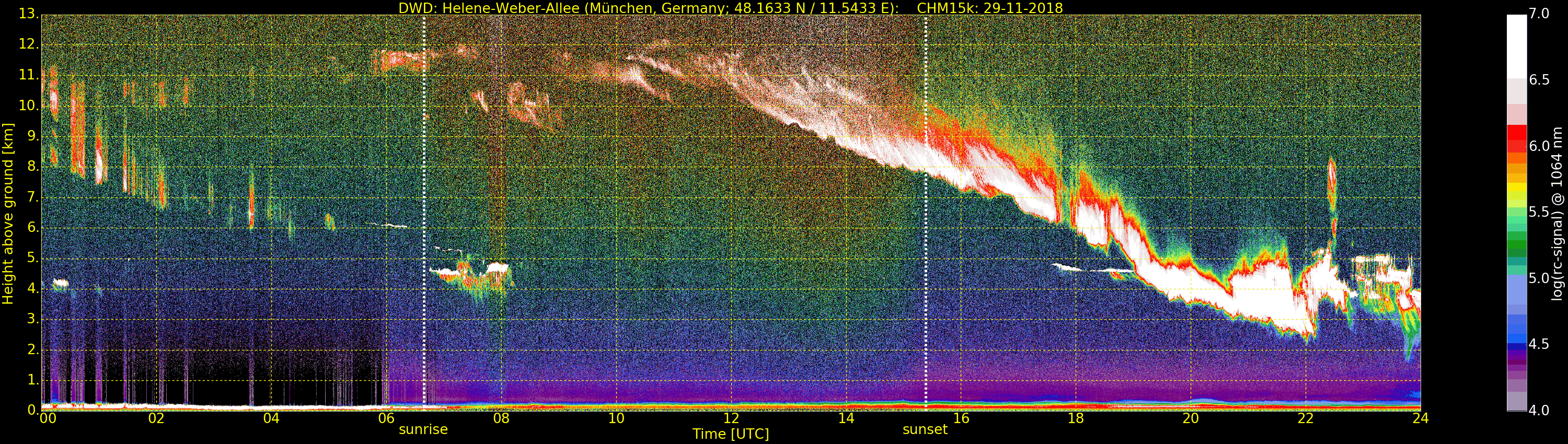Click the colorbar label 'log(rc-signal) @ 1064 nm'

click(x=1557, y=214)
